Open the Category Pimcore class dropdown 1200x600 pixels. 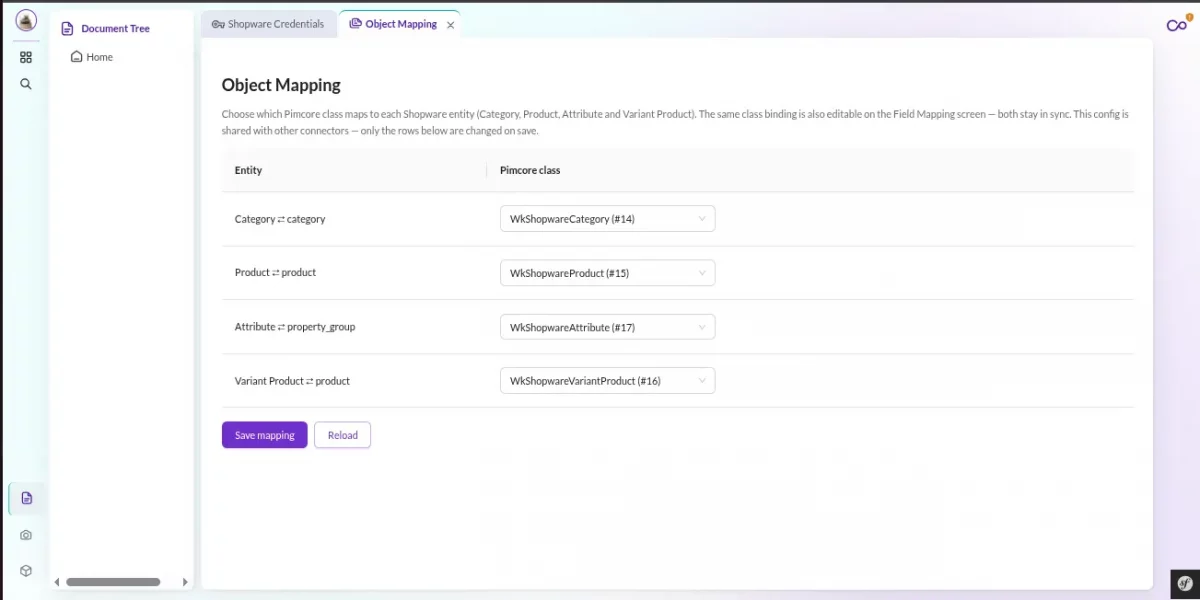click(607, 219)
